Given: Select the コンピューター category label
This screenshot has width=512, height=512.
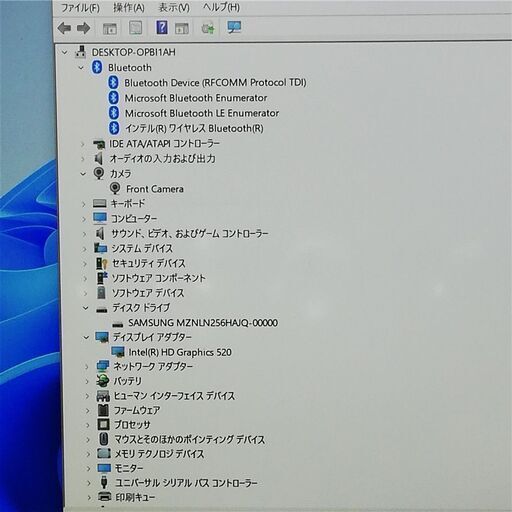Looking at the screenshot, I should coord(134,219).
